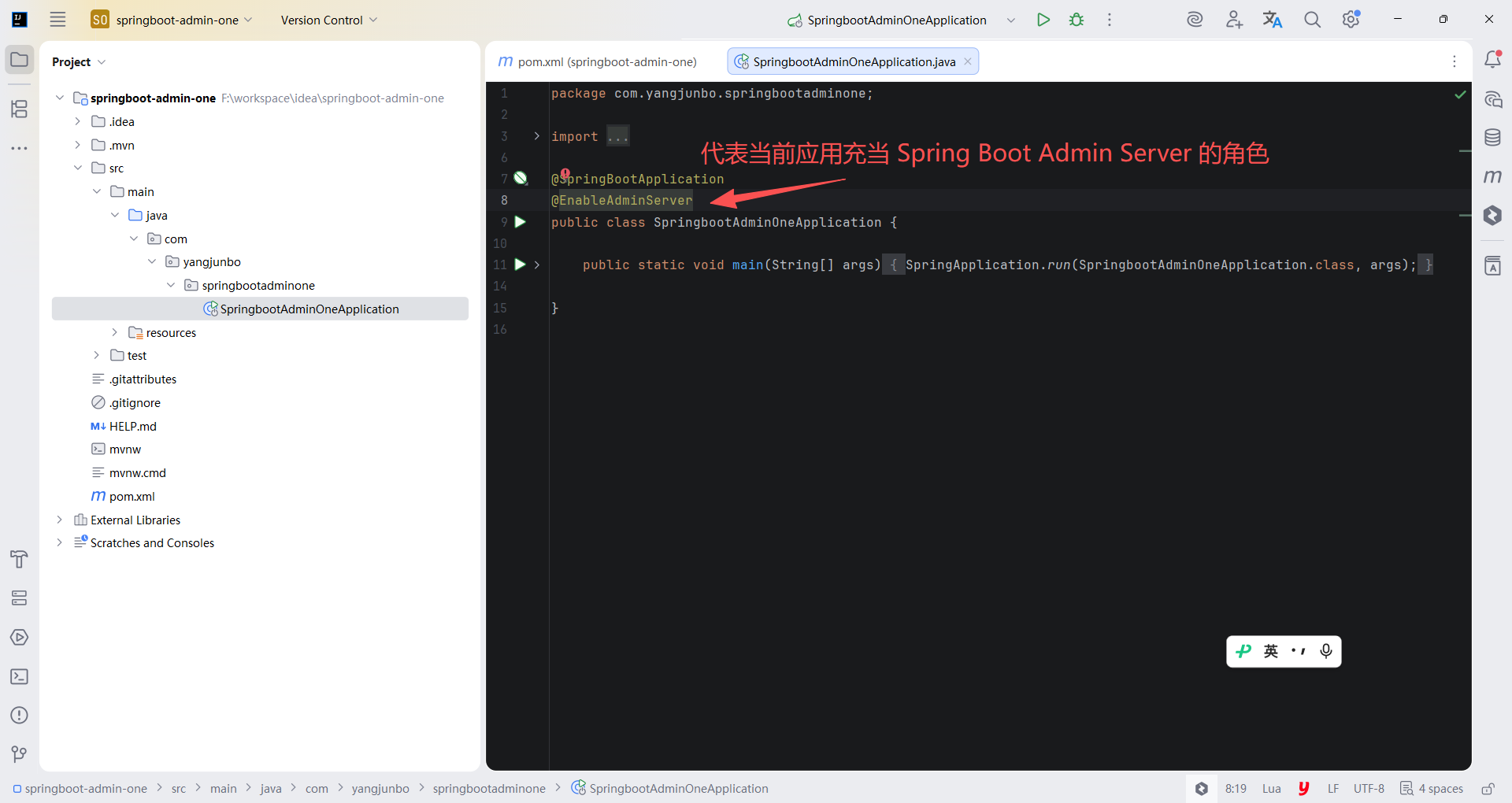The height and width of the screenshot is (803, 1512).
Task: Open the Project tool window folder icon
Action: coord(20,60)
